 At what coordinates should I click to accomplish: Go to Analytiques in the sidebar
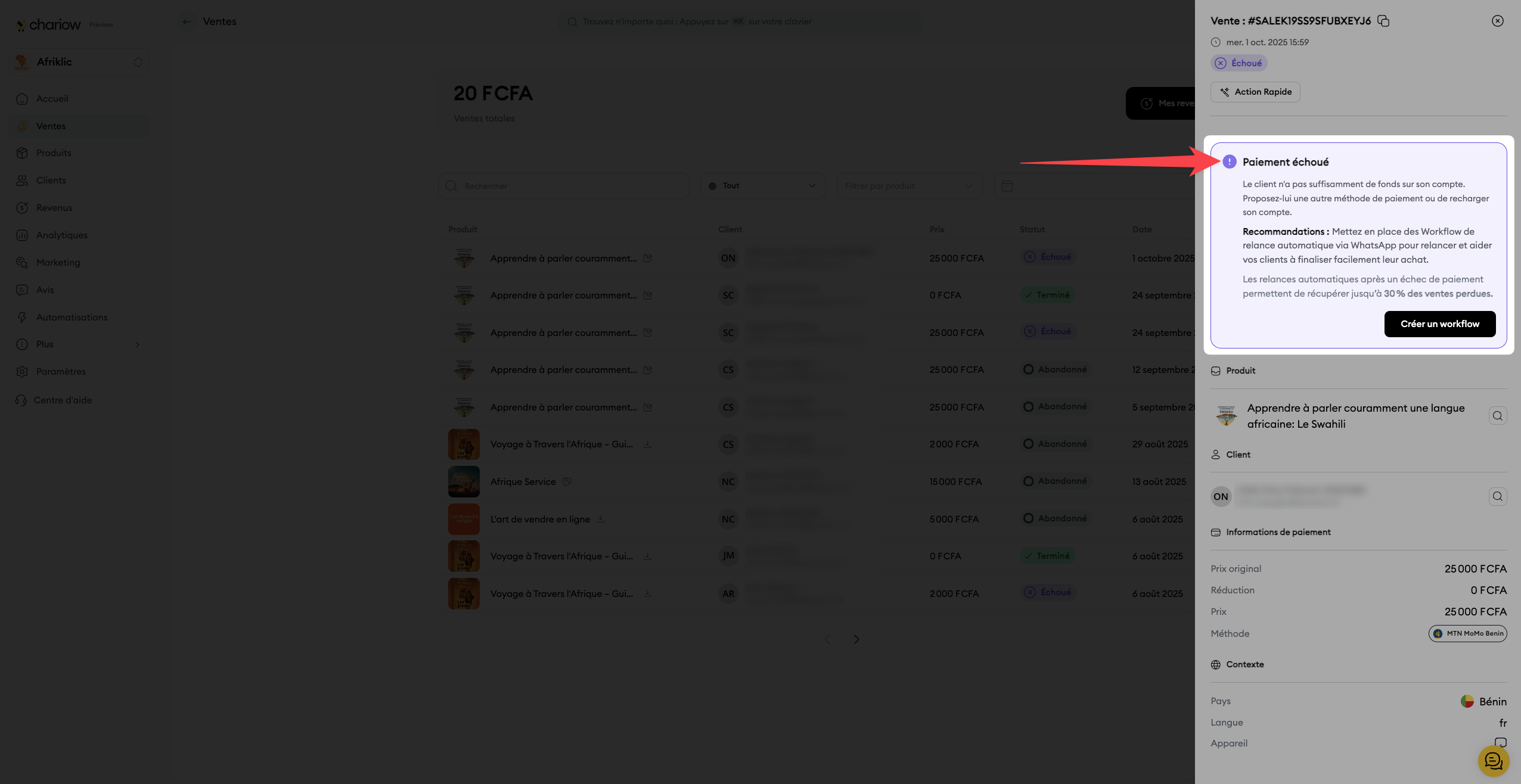pyautogui.click(x=61, y=235)
